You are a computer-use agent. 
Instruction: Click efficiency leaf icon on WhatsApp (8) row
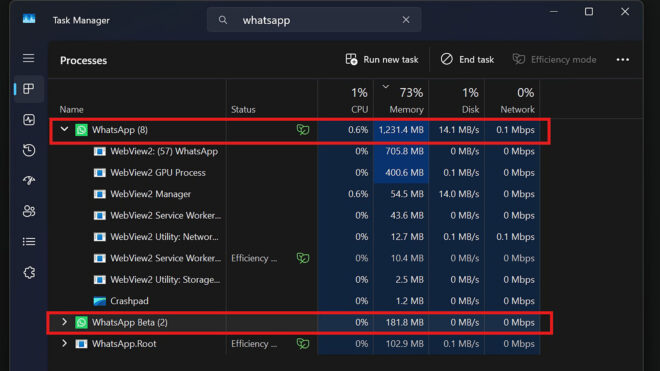coord(303,130)
